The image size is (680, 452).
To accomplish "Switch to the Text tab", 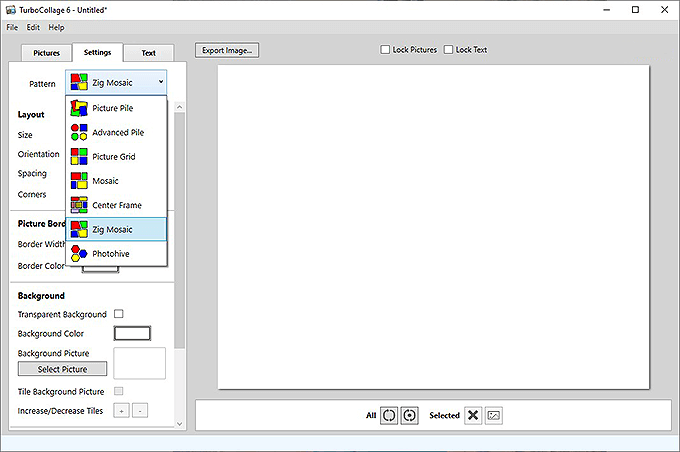I will click(x=148, y=53).
